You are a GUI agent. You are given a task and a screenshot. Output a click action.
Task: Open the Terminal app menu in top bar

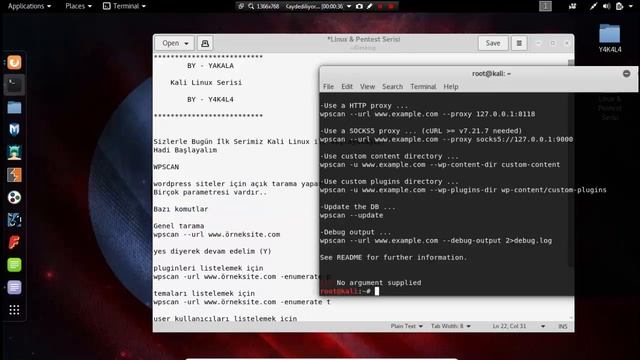tap(124, 6)
